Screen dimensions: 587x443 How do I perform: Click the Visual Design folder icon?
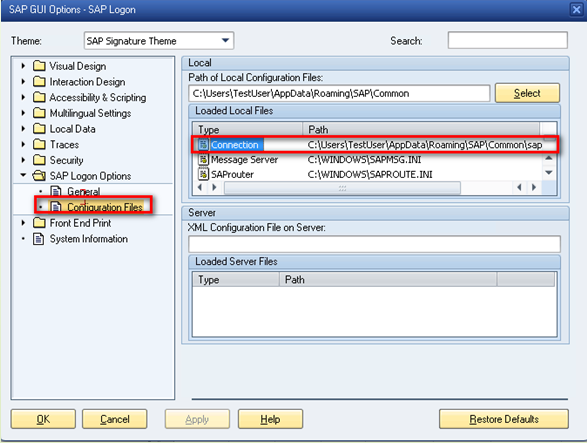pyautogui.click(x=39, y=66)
